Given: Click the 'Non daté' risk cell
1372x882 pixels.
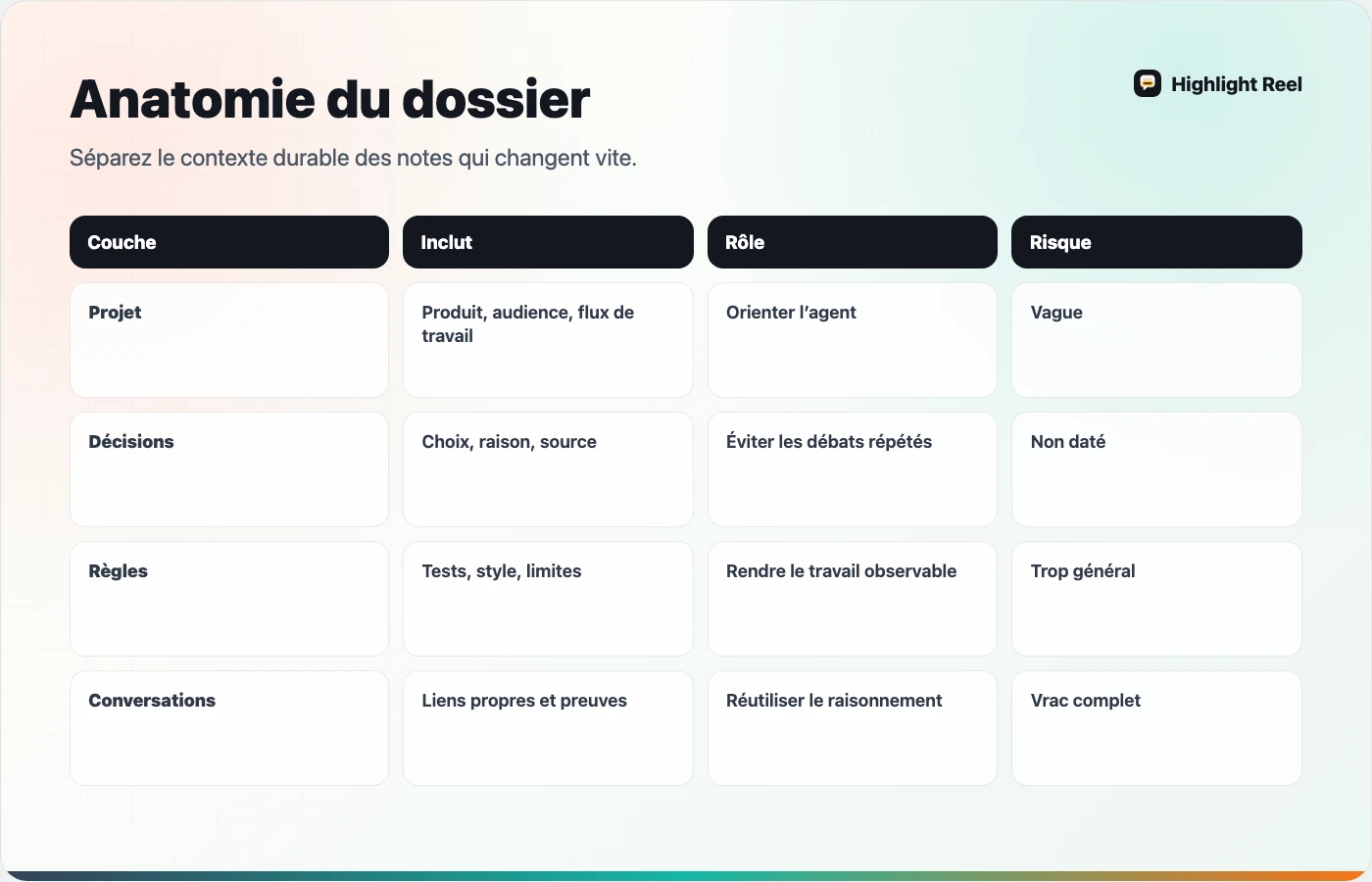Looking at the screenshot, I should [1156, 469].
